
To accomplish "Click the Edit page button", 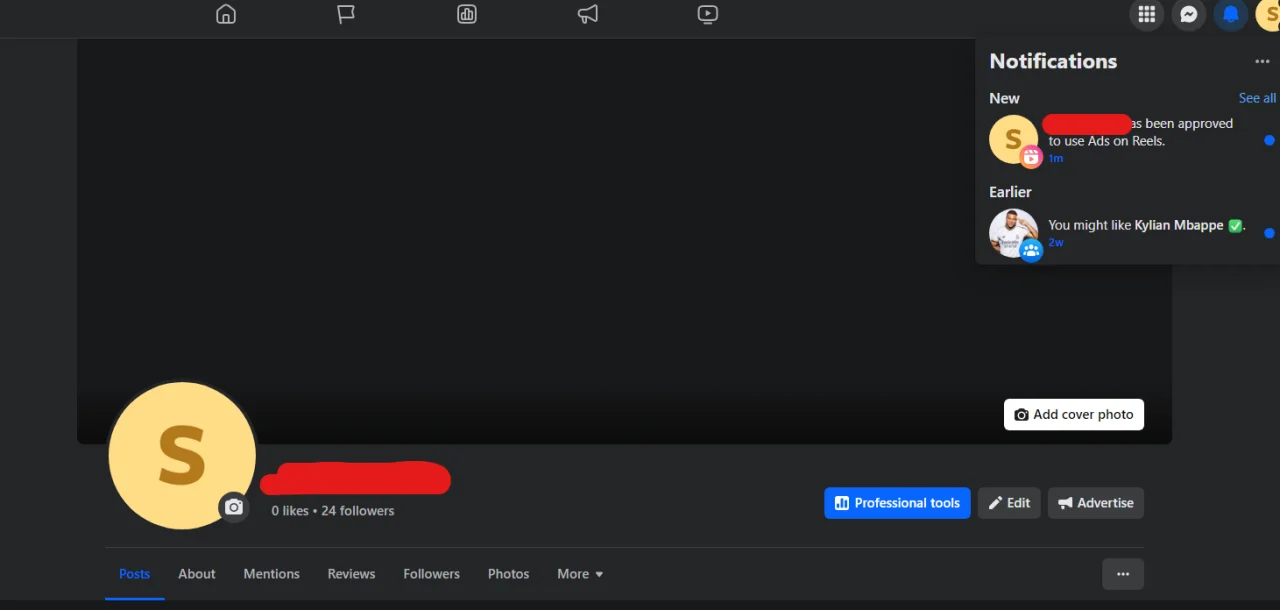I will [1009, 503].
